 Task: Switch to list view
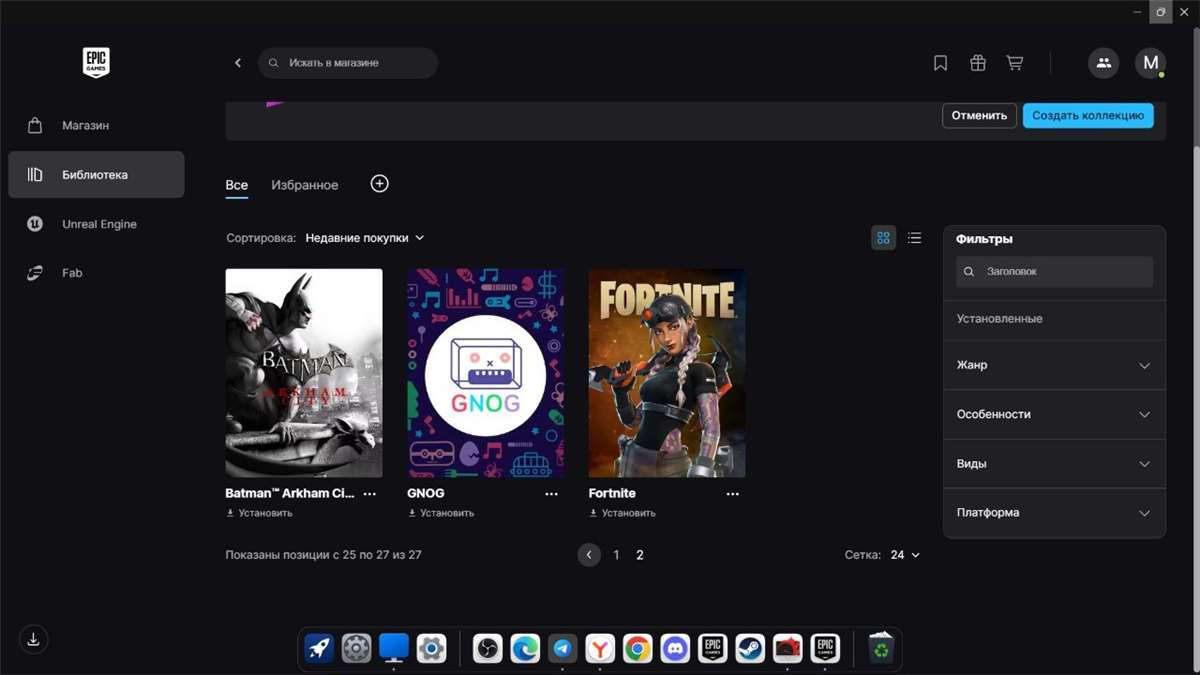(x=914, y=238)
